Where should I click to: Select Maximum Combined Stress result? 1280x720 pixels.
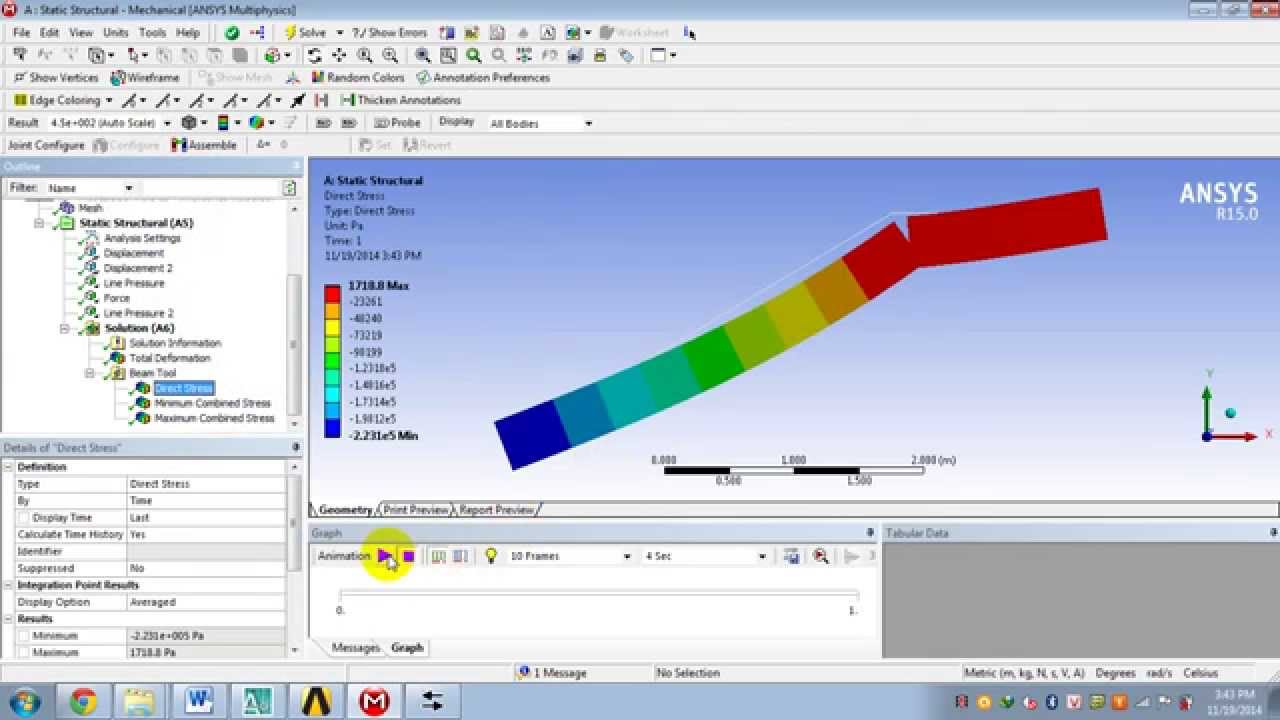(214, 418)
